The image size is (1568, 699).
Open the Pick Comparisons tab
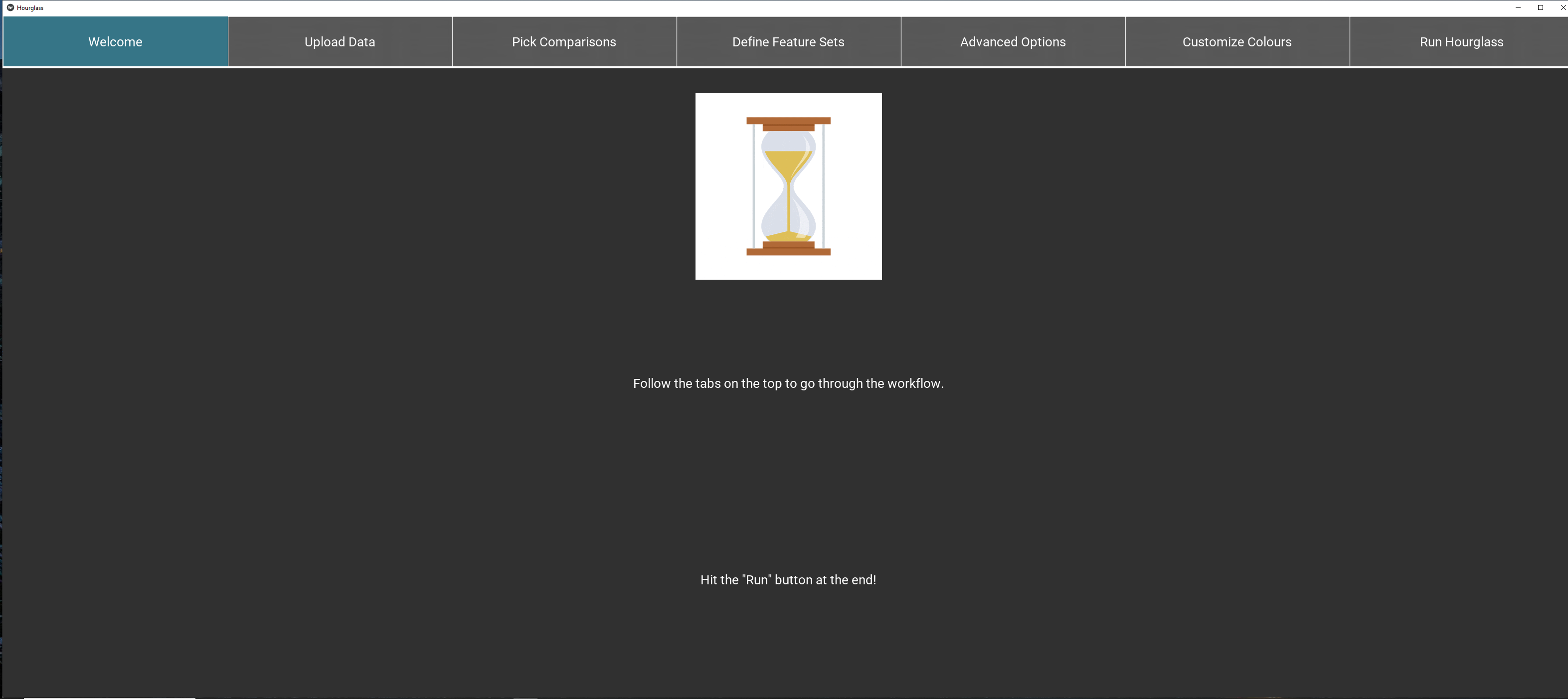click(564, 42)
